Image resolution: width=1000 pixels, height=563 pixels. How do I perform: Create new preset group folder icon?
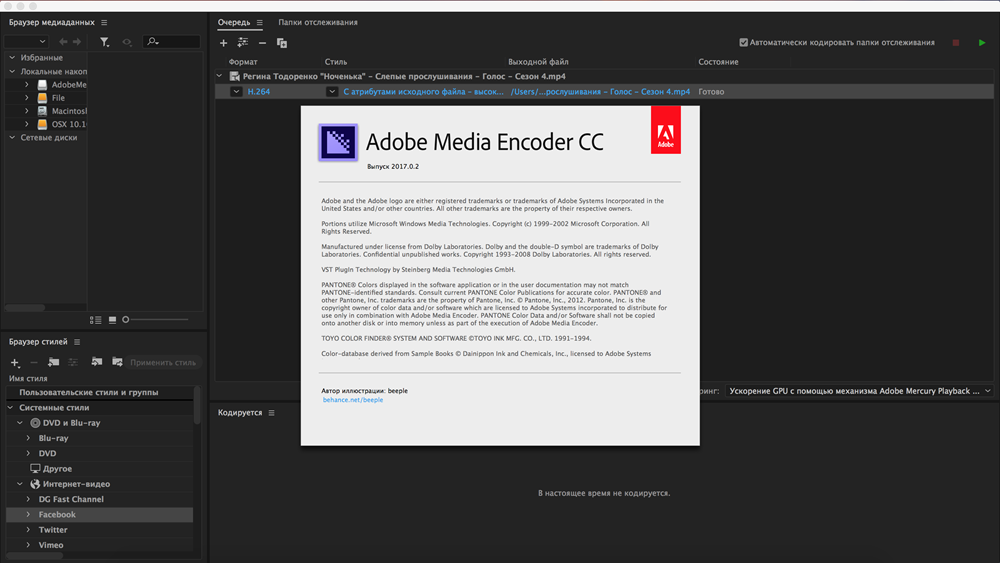coord(54,362)
